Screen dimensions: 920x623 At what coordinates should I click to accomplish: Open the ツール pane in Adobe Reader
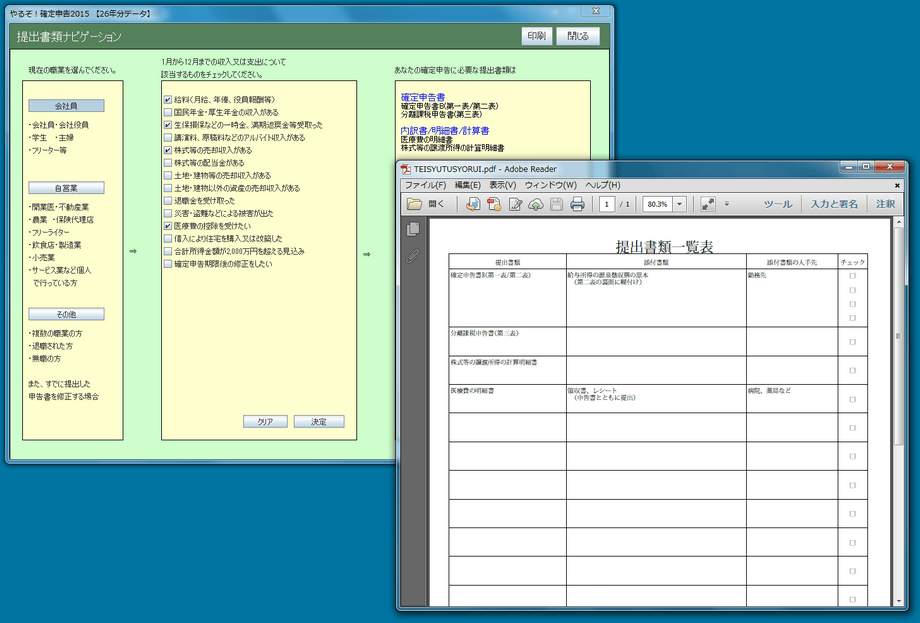point(778,204)
